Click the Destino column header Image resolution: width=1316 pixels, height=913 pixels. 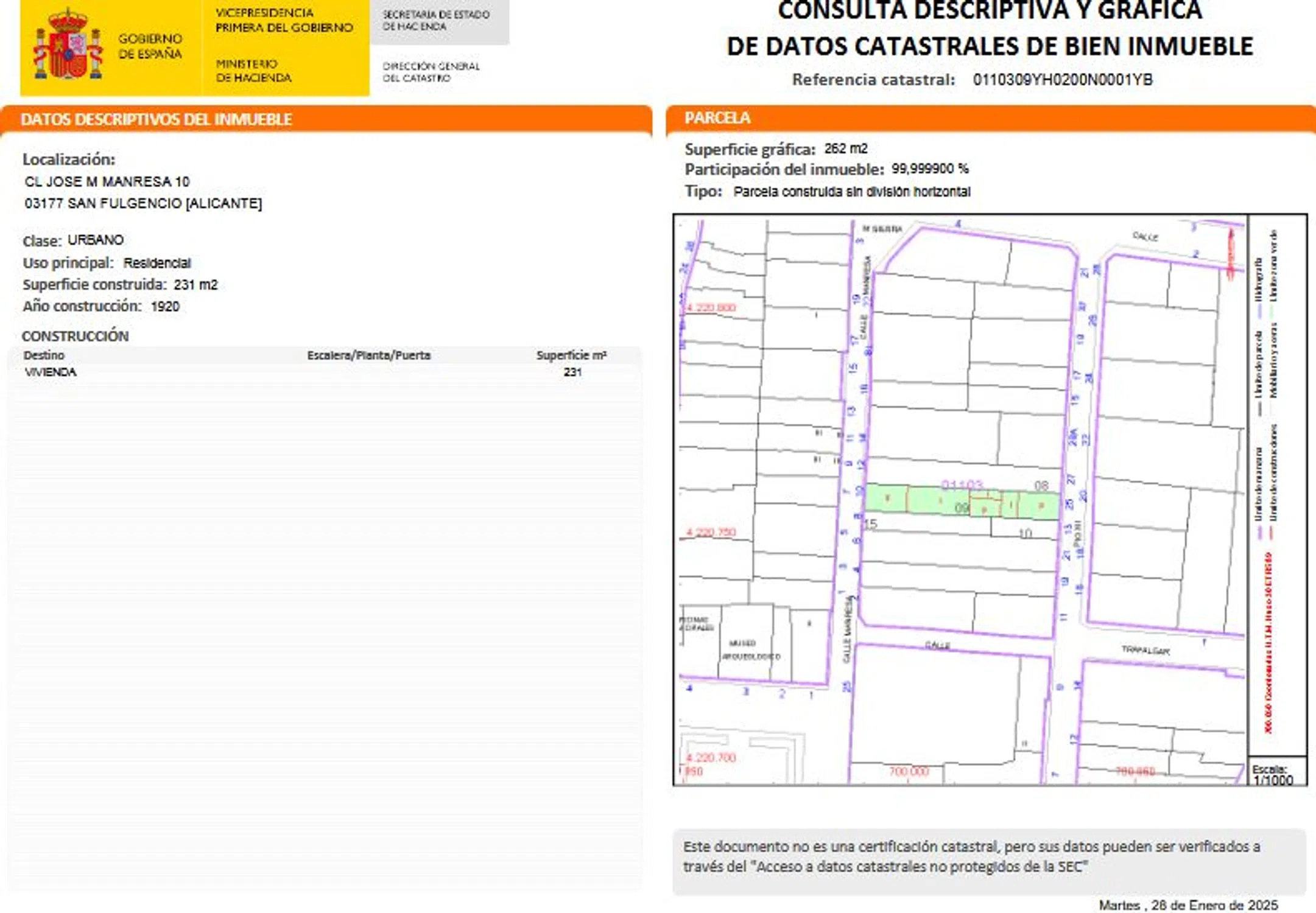click(44, 355)
